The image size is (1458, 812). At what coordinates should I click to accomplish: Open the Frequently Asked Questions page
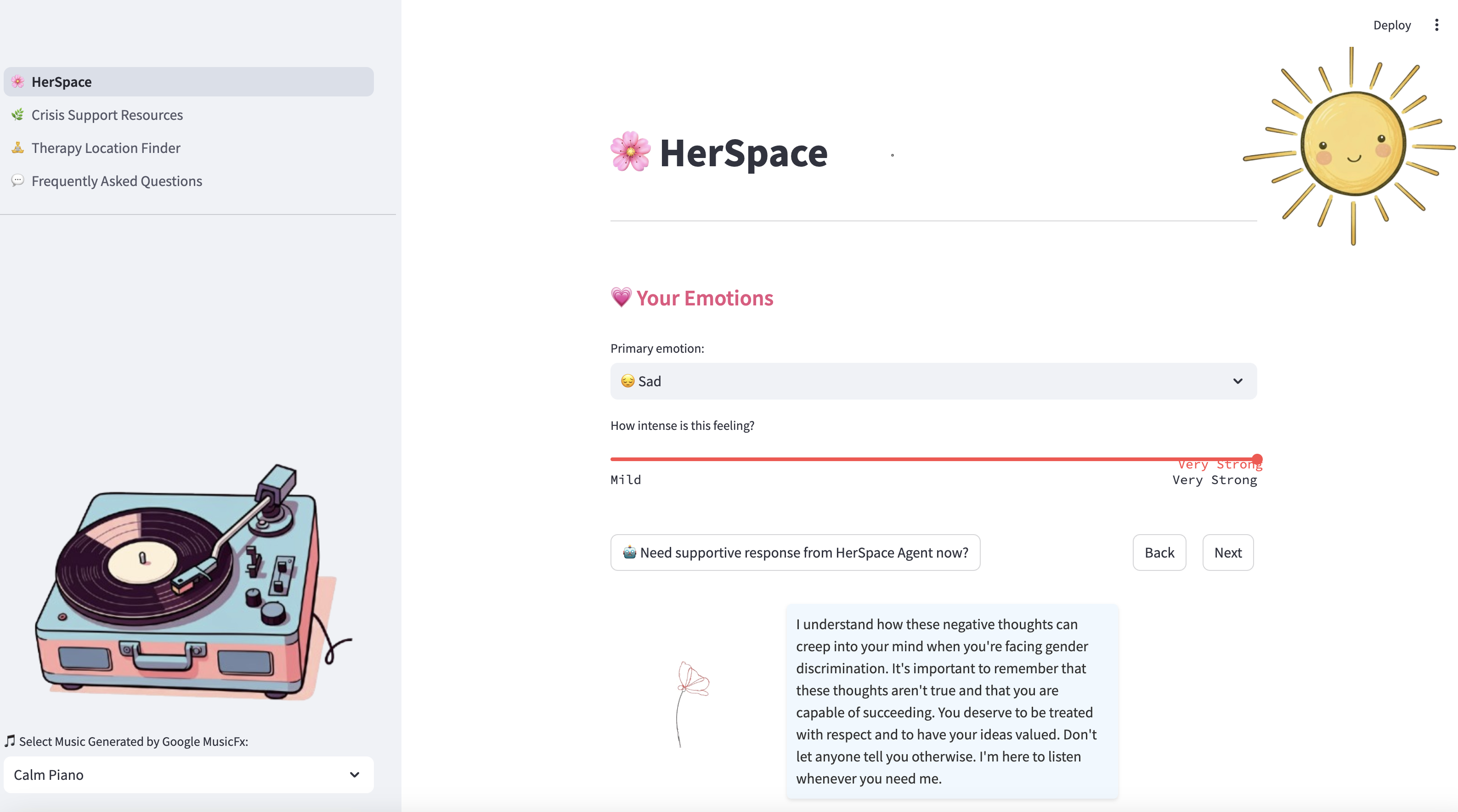[117, 181]
